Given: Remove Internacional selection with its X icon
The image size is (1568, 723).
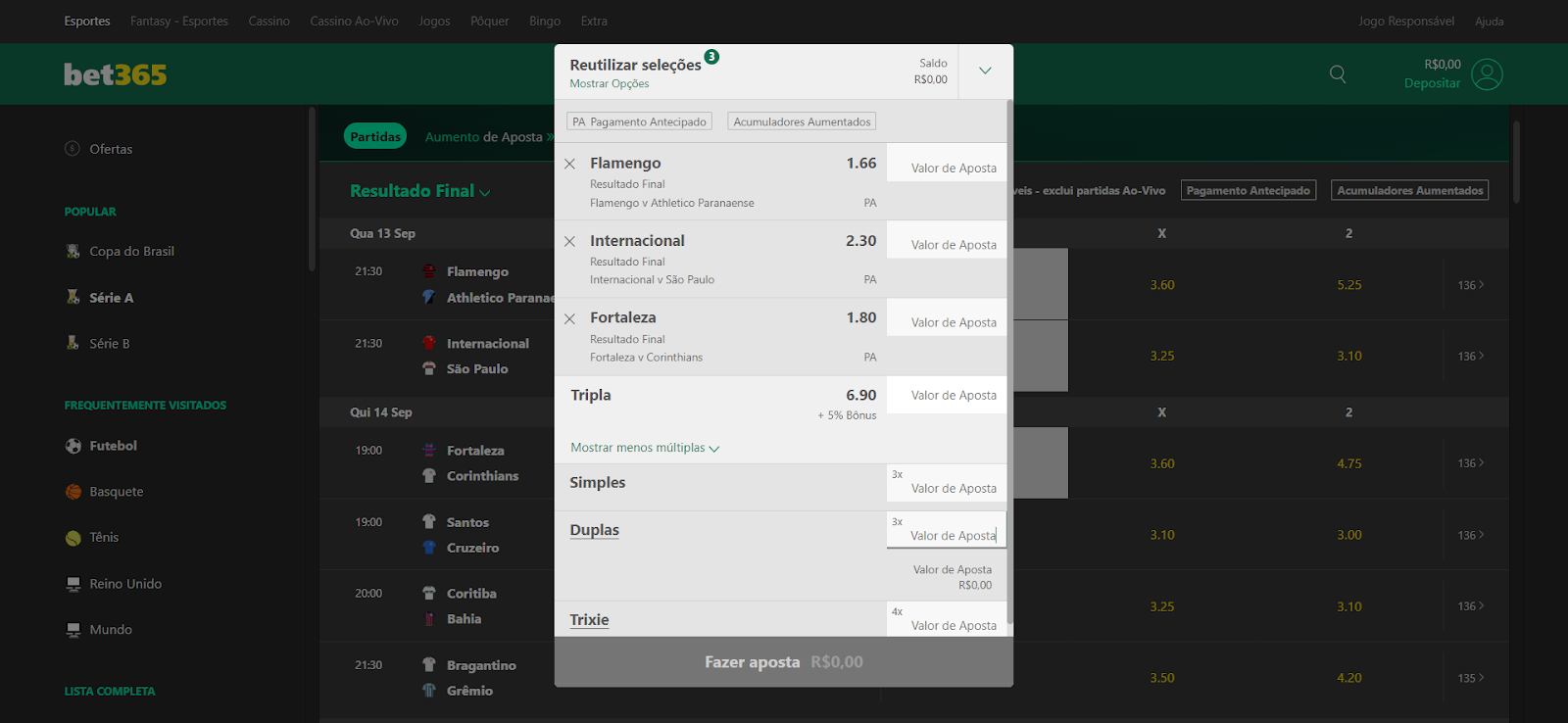Looking at the screenshot, I should click(x=569, y=241).
